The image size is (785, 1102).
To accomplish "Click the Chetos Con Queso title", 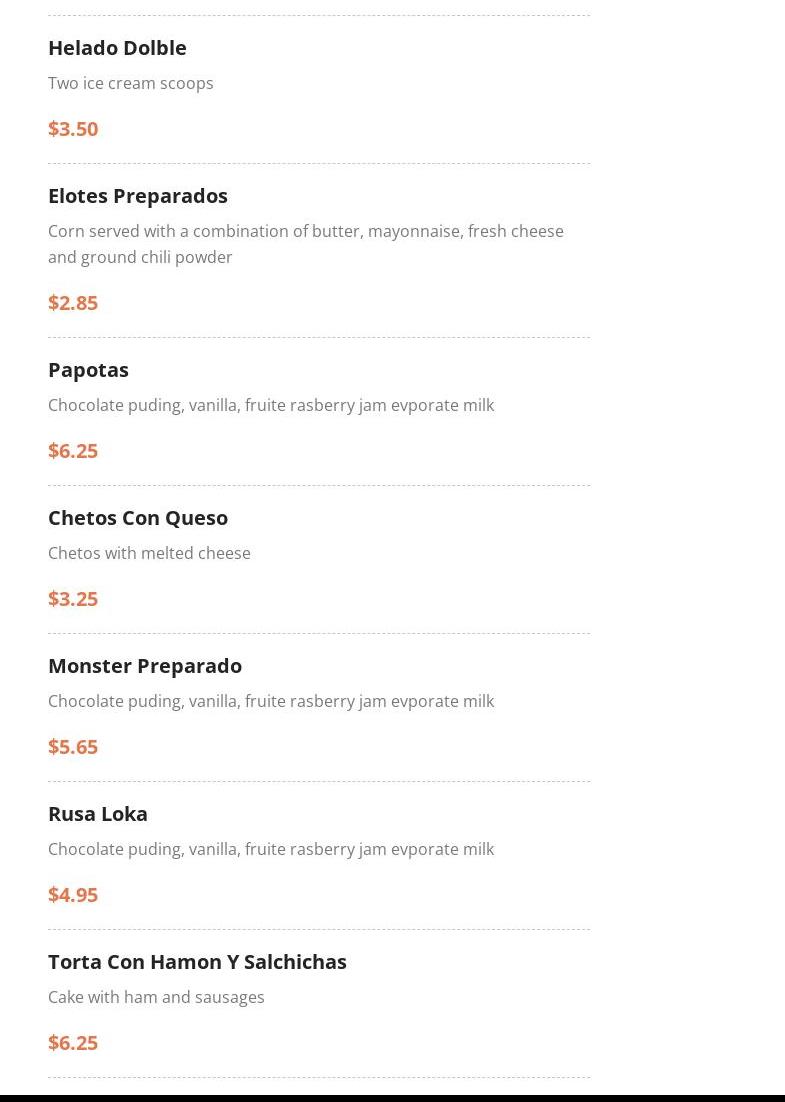I will click(x=138, y=518).
